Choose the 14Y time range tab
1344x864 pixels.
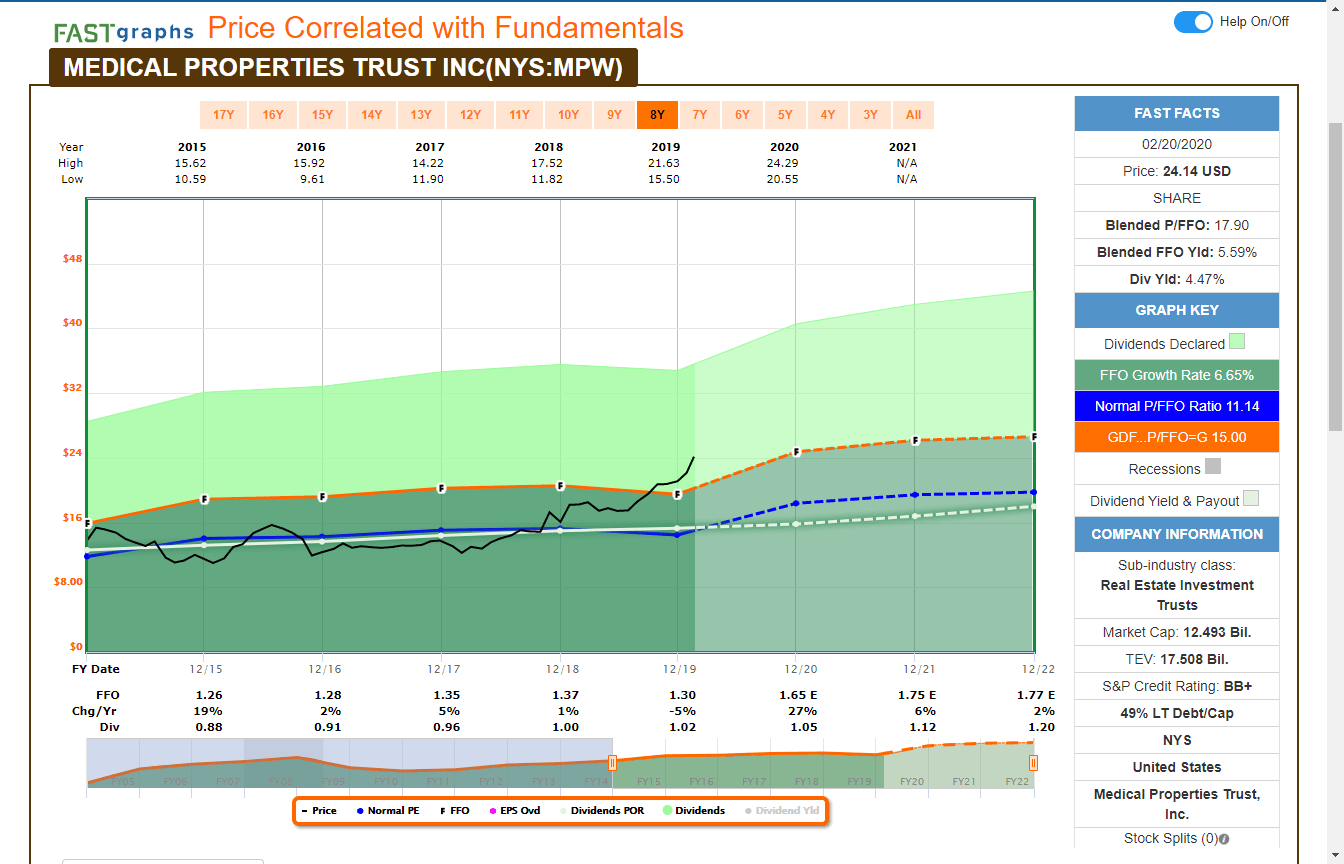372,115
